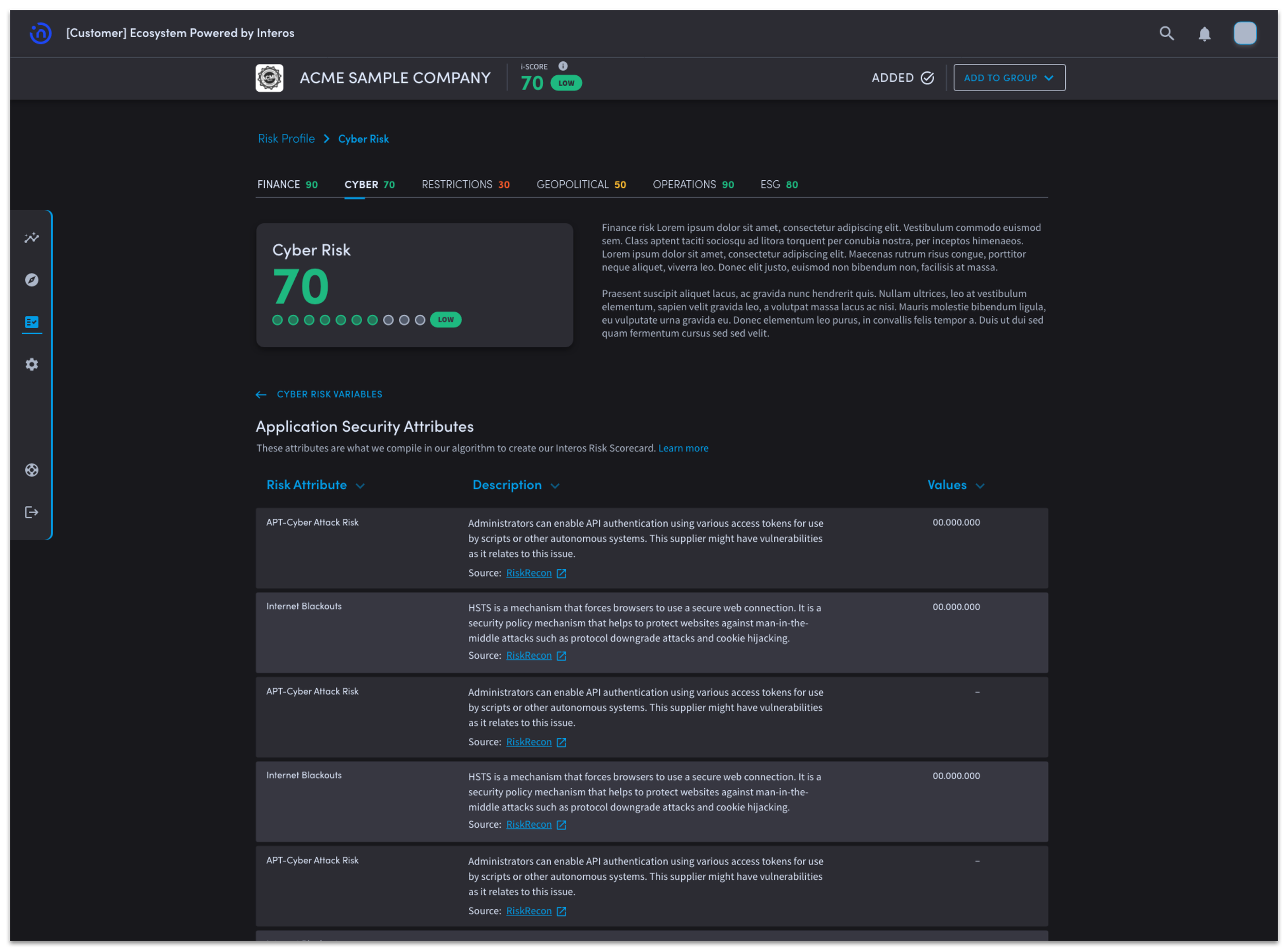This screenshot has width=1288, height=951.
Task: Expand the Values column sort chevron
Action: [x=980, y=486]
